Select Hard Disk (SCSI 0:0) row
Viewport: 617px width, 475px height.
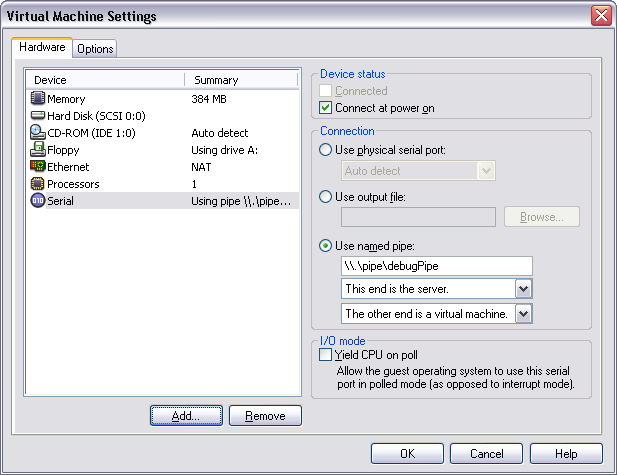click(x=163, y=116)
